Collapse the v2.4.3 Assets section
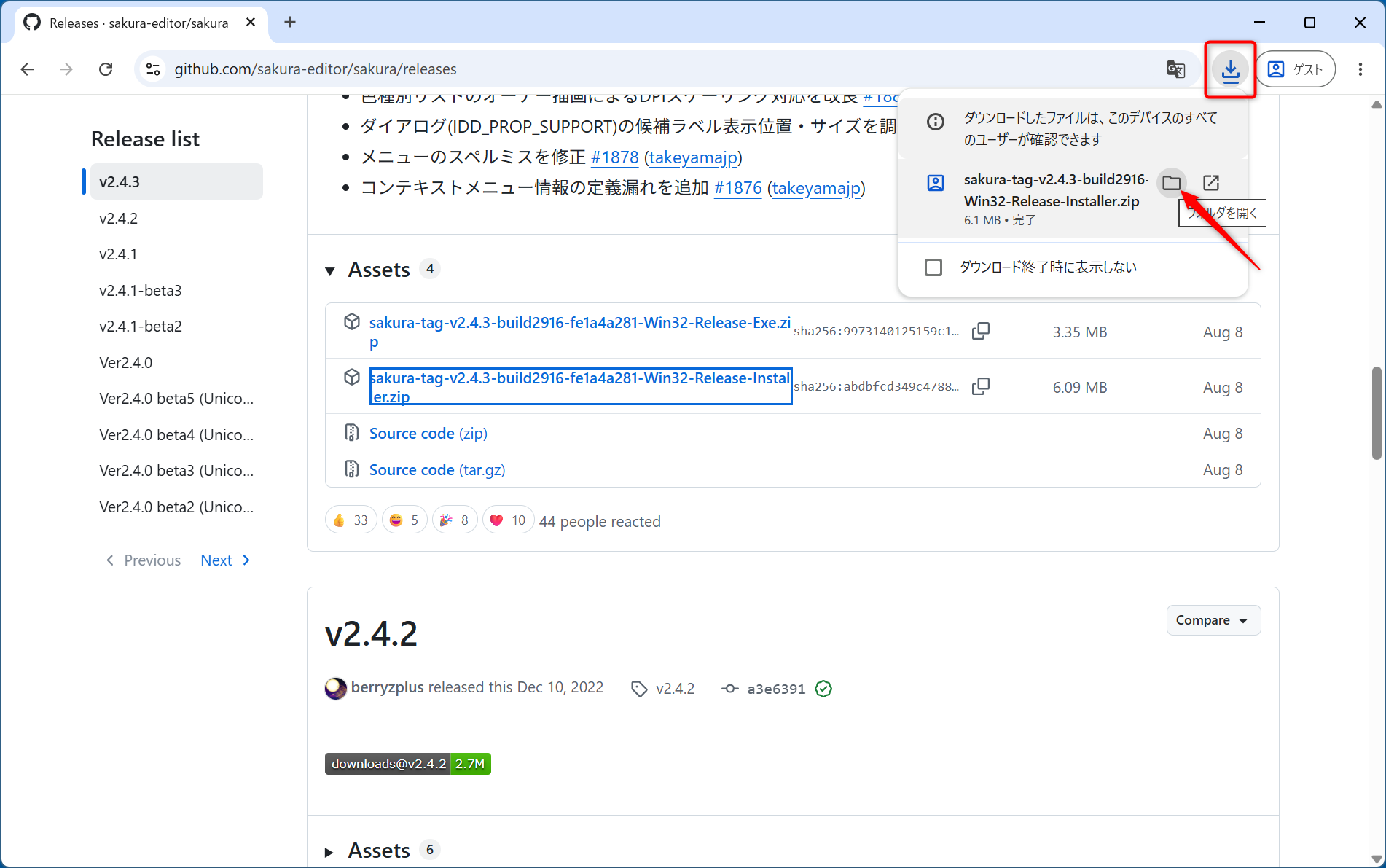1386x868 pixels. pos(330,271)
